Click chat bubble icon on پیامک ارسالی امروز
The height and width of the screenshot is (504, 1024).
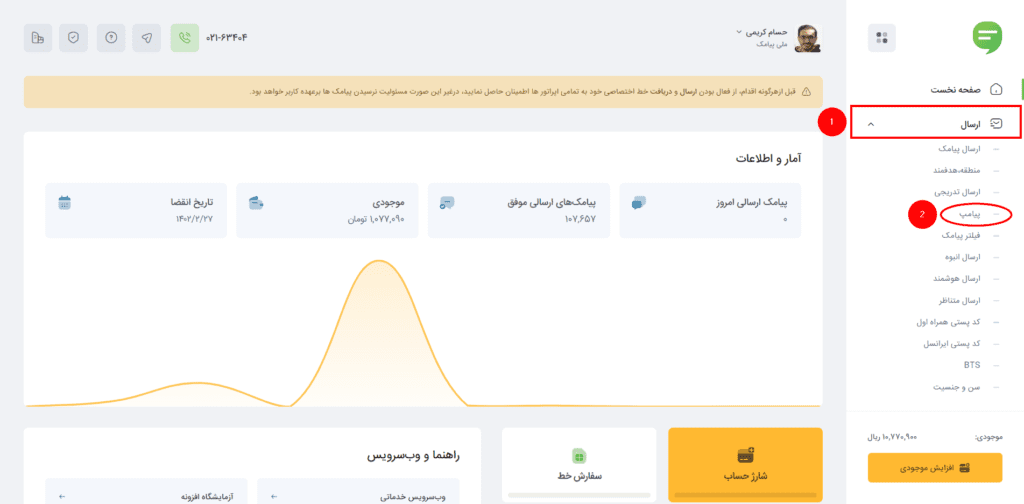[x=639, y=203]
